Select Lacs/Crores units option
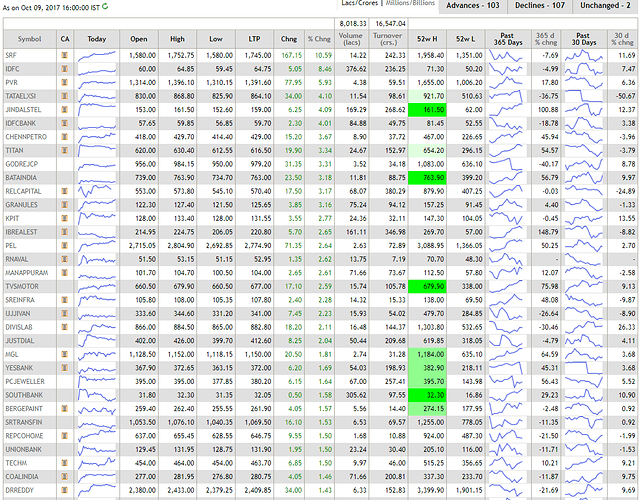This screenshot has height=500, width=644. (360, 3)
